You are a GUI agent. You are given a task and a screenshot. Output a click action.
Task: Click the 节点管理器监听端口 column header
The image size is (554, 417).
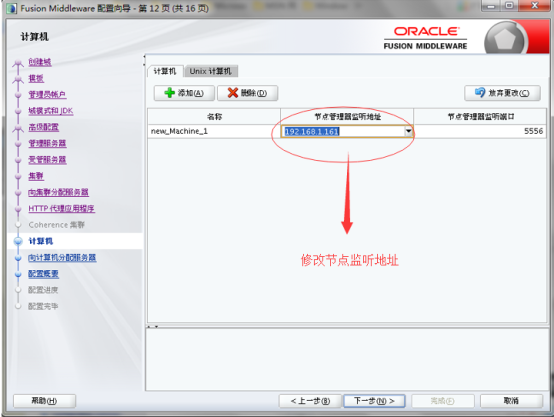pos(480,117)
